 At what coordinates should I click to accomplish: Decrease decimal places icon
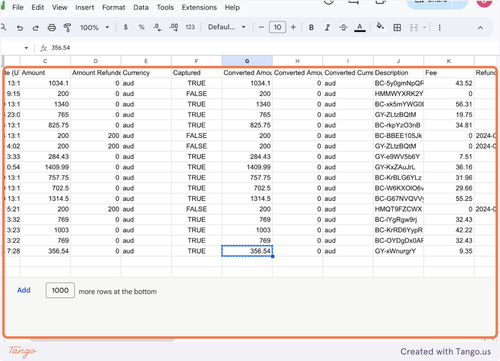click(157, 27)
